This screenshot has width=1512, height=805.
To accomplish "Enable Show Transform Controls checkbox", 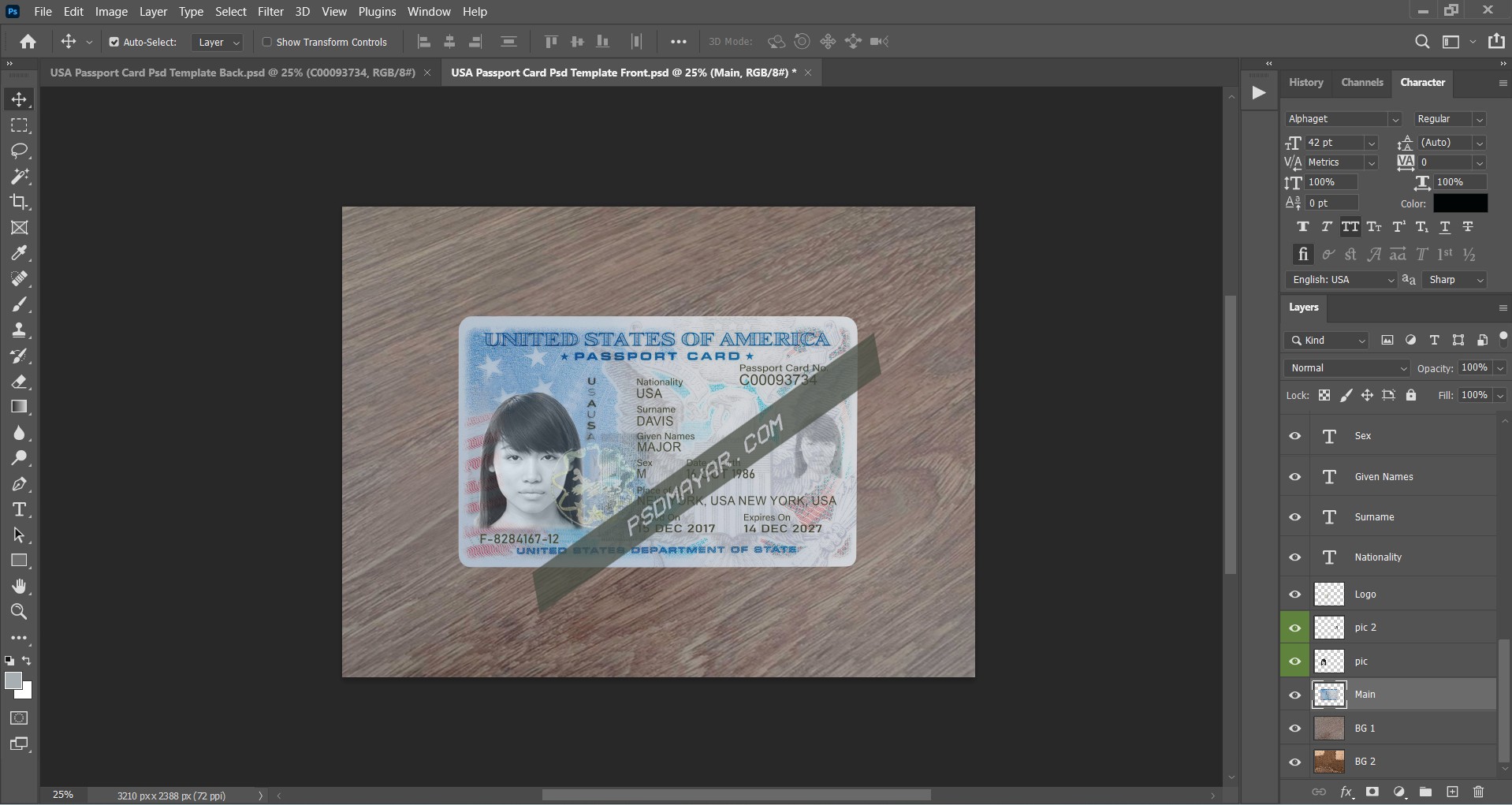I will click(x=266, y=42).
